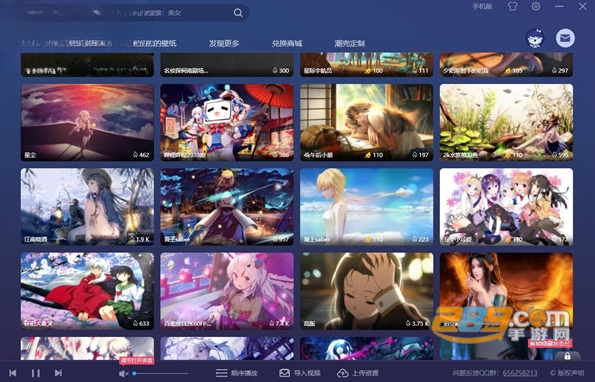
Task: Click the 导入视频 import video button
Action: [x=299, y=373]
